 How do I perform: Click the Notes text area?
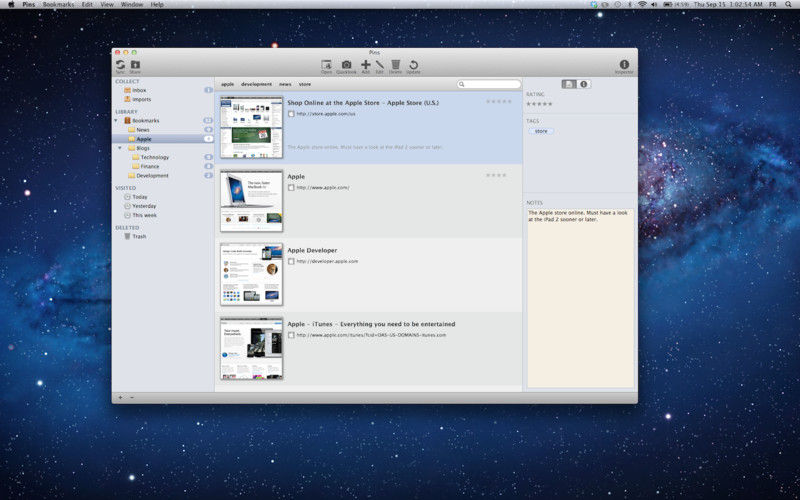click(581, 298)
